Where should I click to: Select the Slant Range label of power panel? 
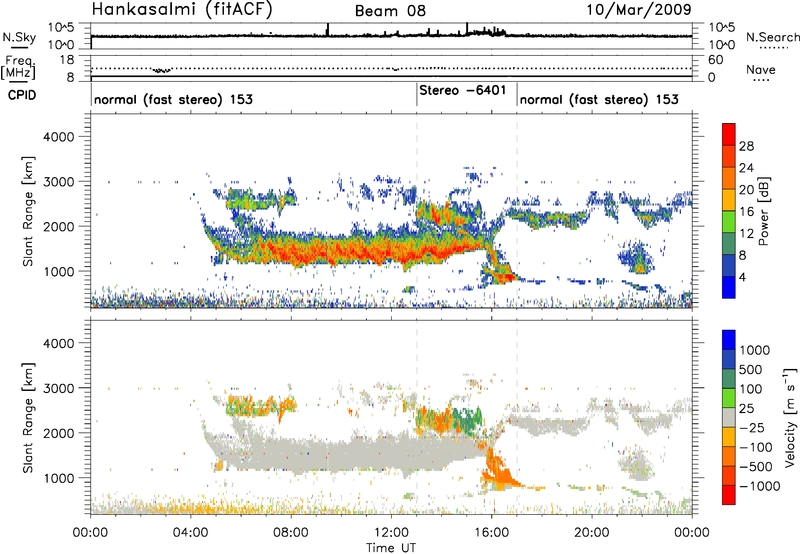28,211
